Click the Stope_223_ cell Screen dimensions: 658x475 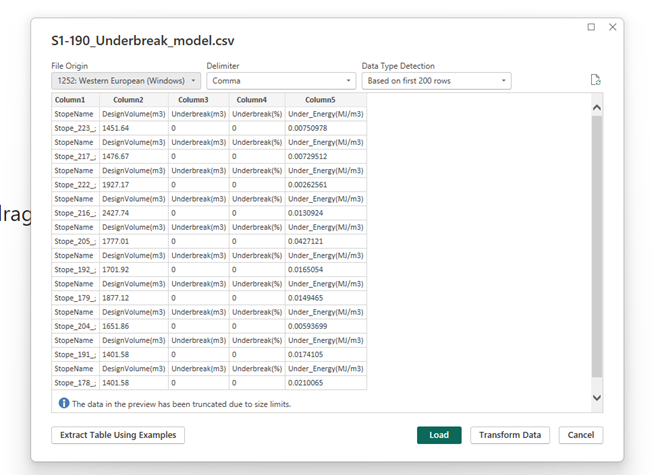76,128
